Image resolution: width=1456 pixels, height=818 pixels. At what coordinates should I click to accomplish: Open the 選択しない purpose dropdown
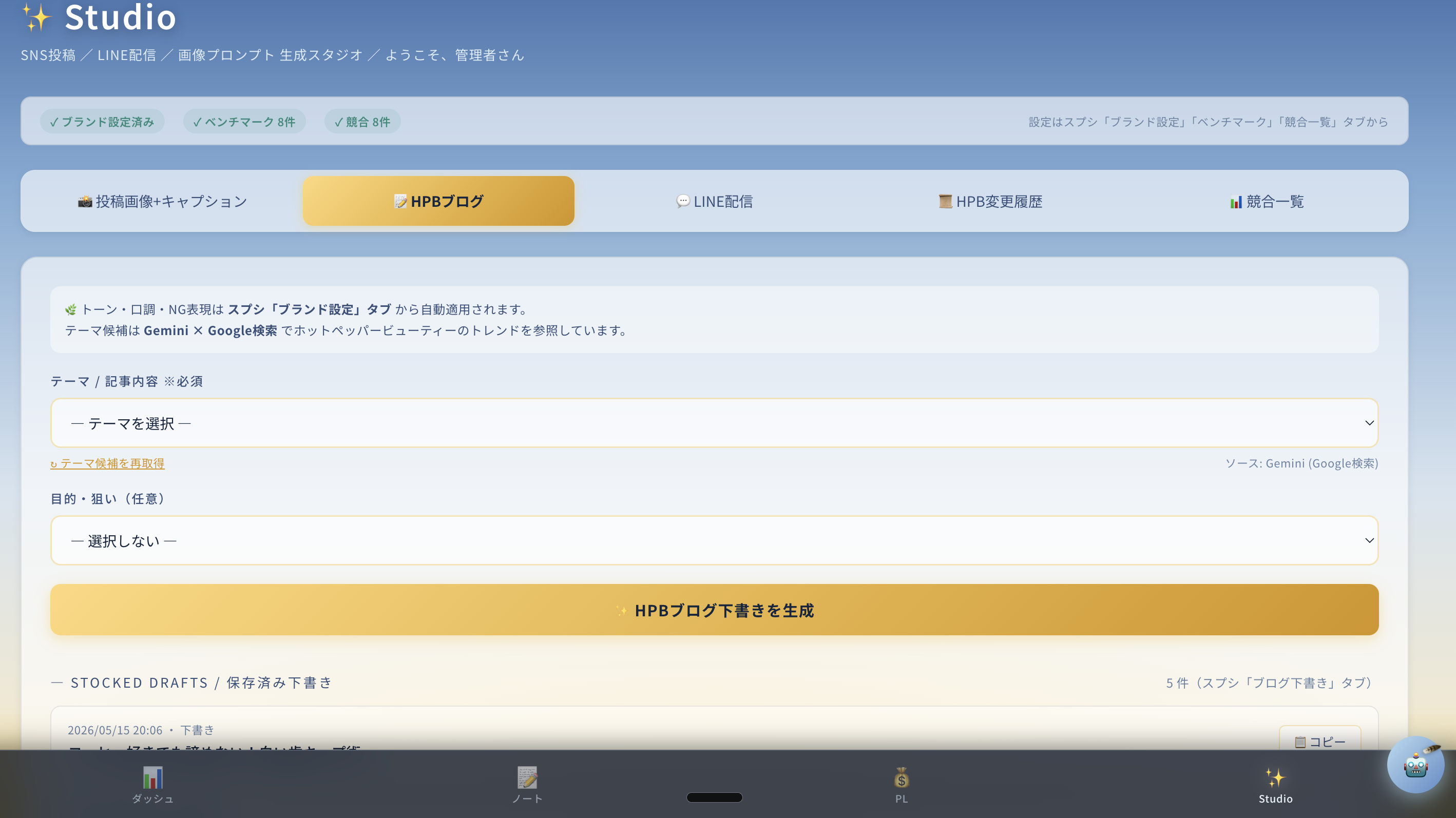coord(715,540)
